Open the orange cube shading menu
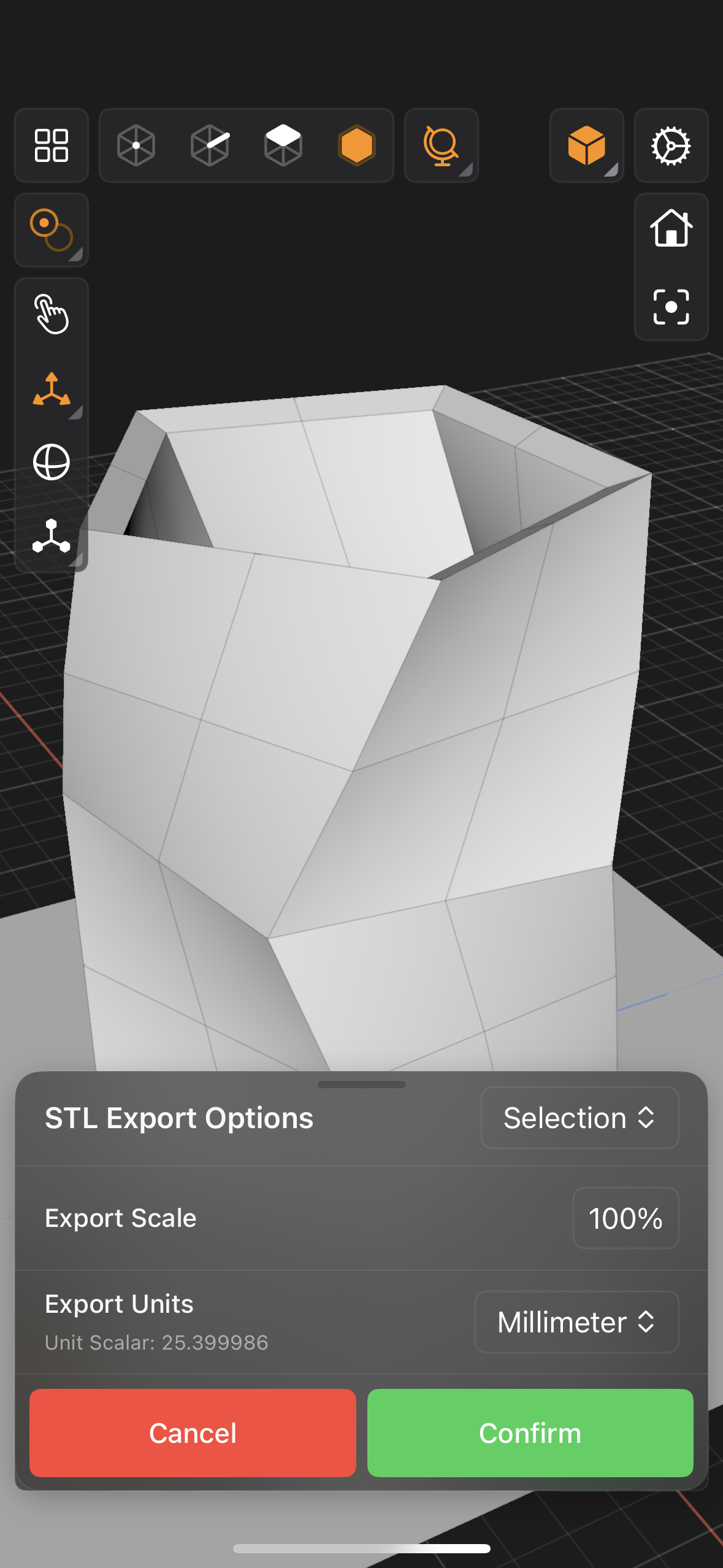723x1568 pixels. pyautogui.click(x=587, y=145)
